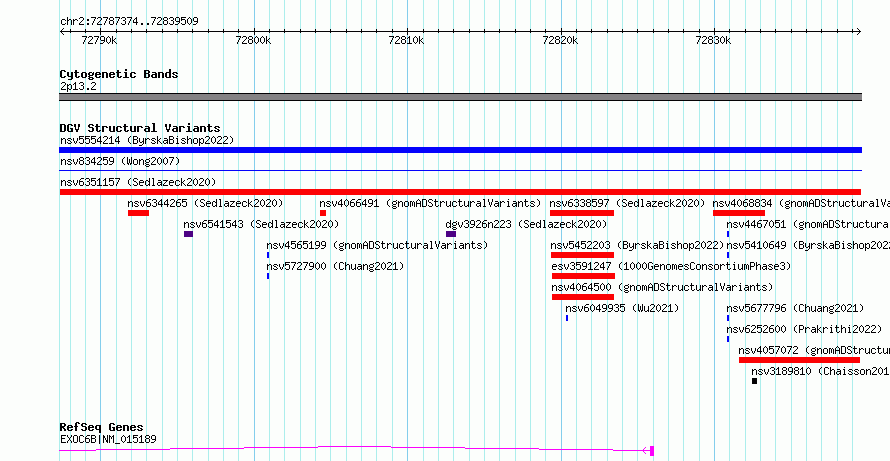Viewport: 890px width, 461px height.
Task: Click the purple bar under nsv6541543
Action: click(188, 234)
